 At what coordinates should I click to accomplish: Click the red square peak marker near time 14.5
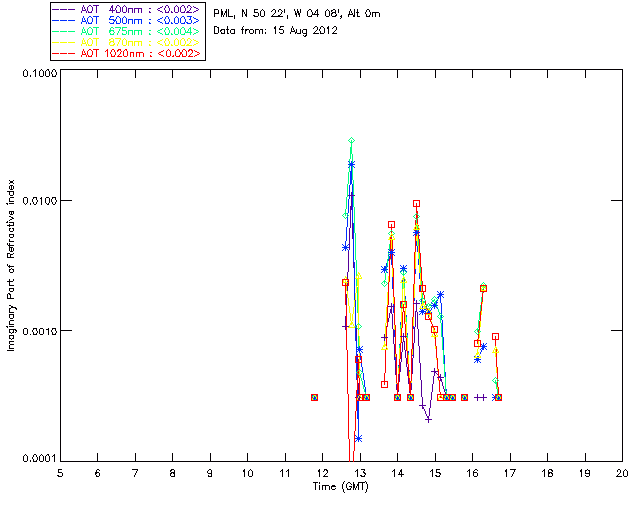point(416,203)
